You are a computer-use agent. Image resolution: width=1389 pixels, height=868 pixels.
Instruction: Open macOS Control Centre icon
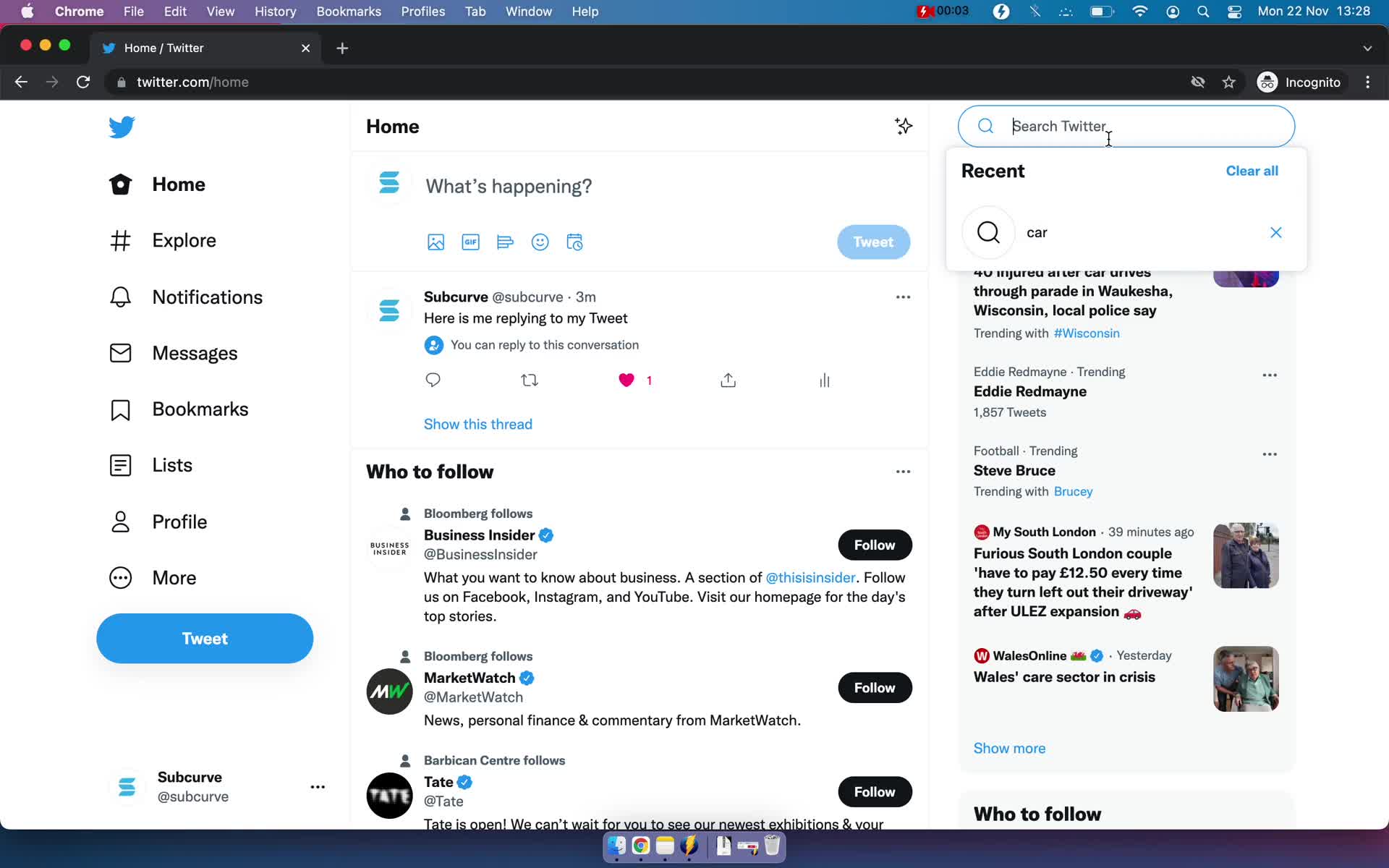pos(1234,12)
